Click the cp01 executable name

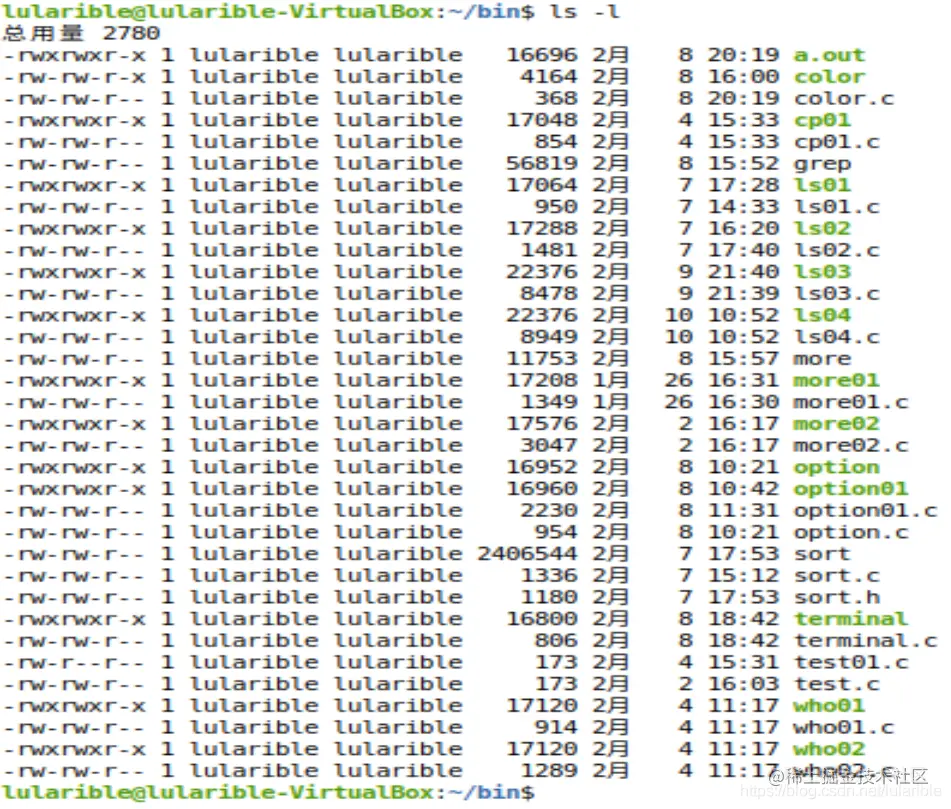[821, 120]
